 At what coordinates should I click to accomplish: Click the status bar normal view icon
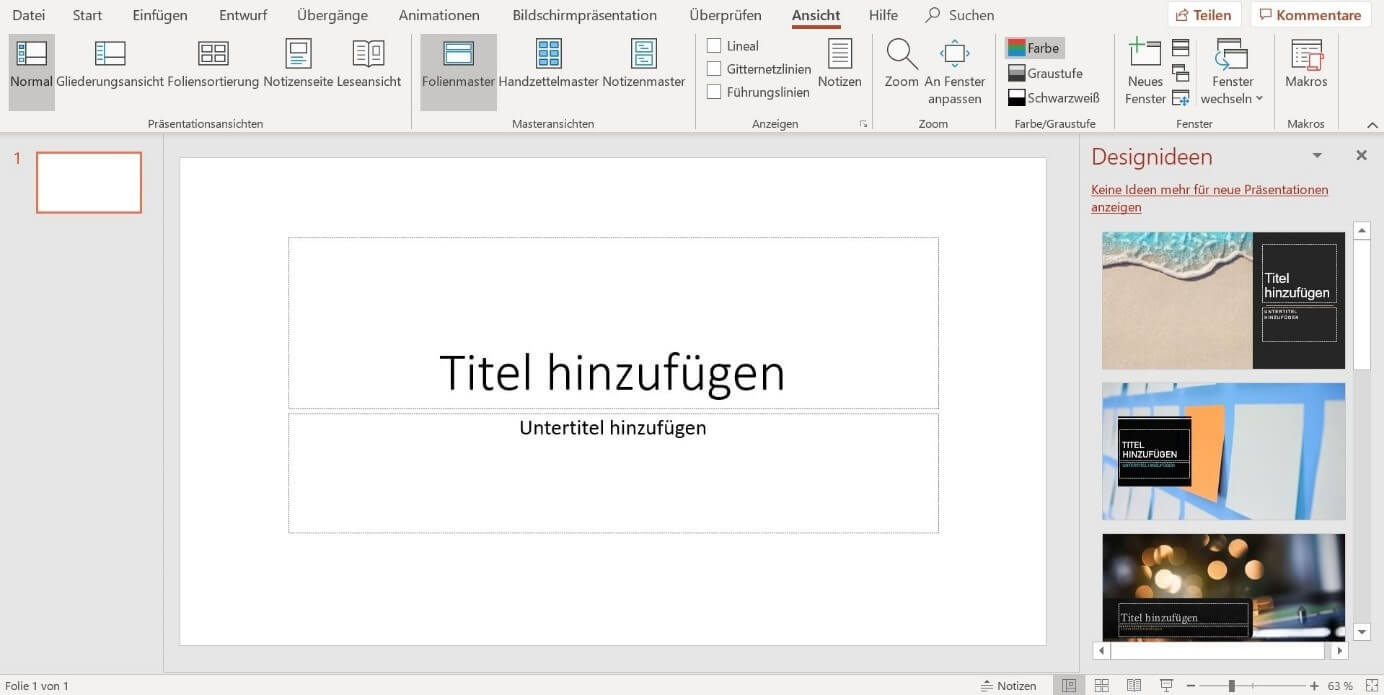pos(1069,686)
